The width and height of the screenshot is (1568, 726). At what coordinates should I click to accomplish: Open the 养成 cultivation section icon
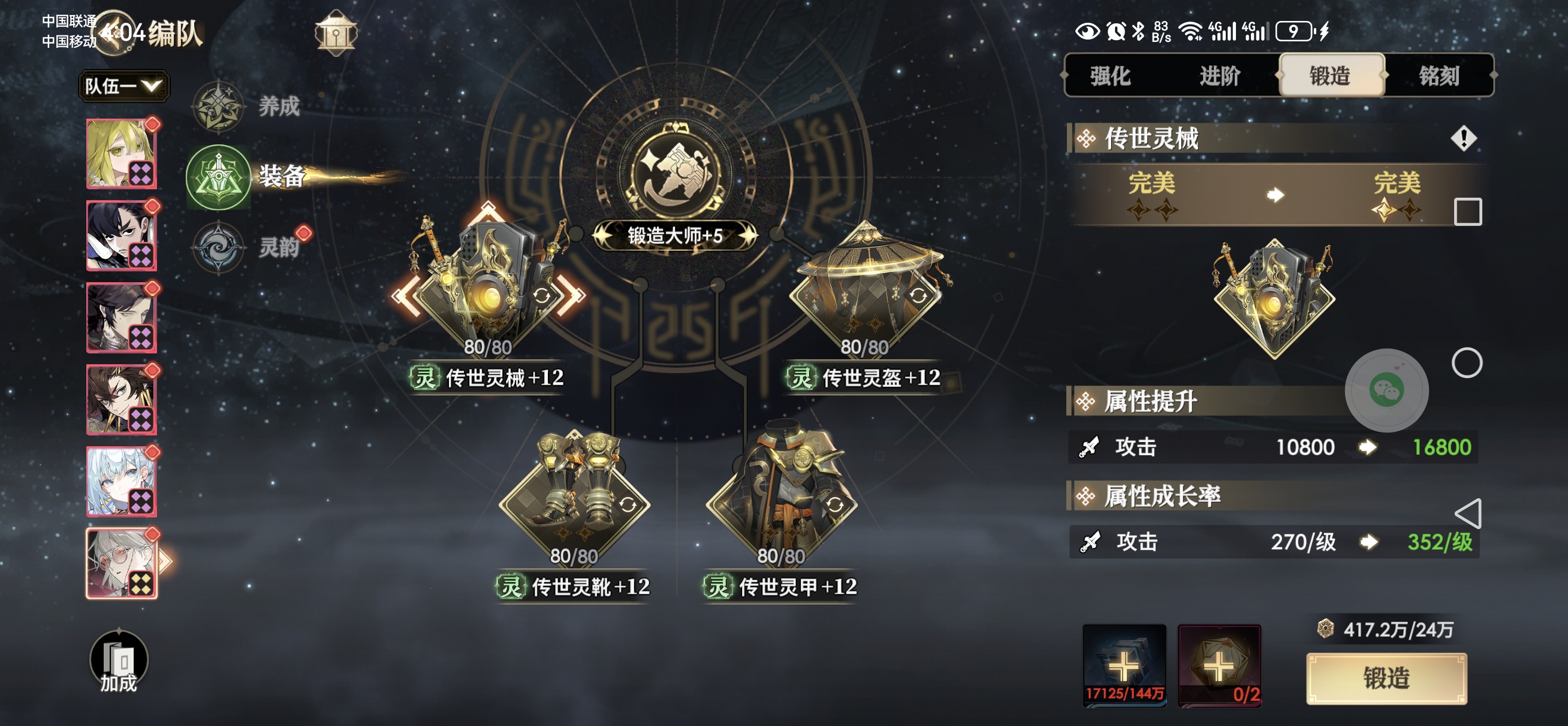[x=218, y=107]
